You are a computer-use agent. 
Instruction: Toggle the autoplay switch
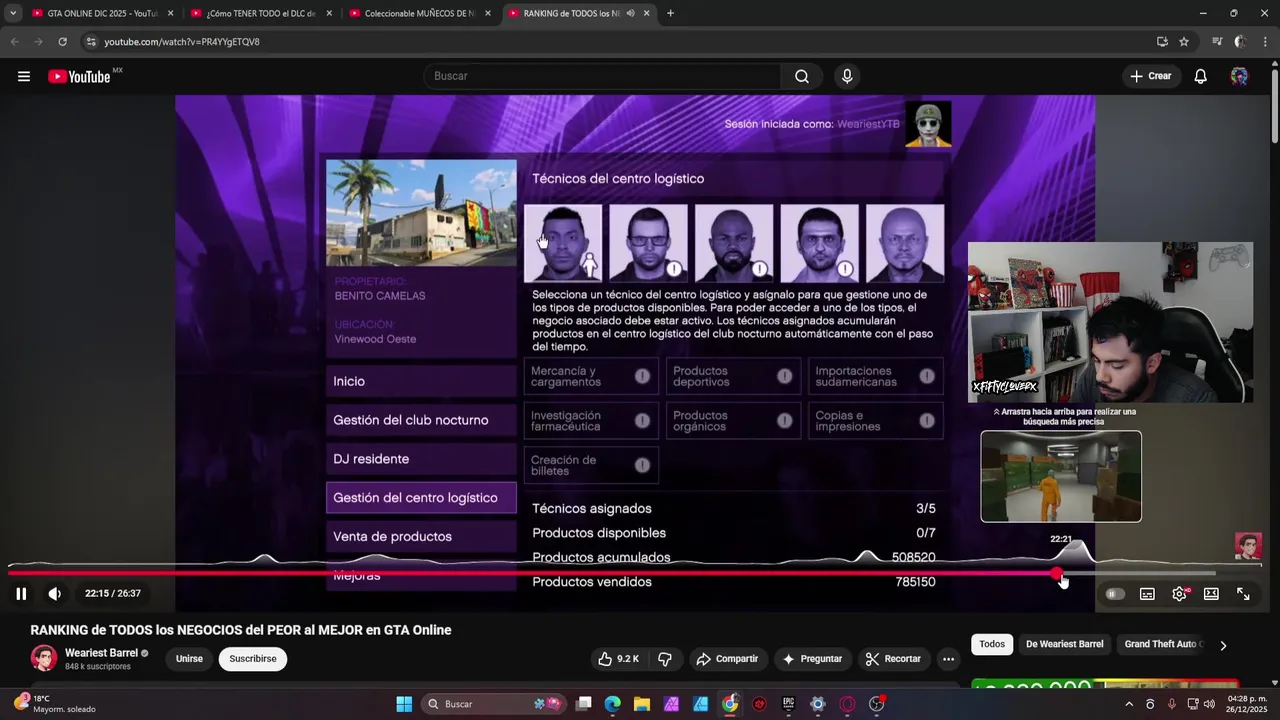[x=1115, y=594]
